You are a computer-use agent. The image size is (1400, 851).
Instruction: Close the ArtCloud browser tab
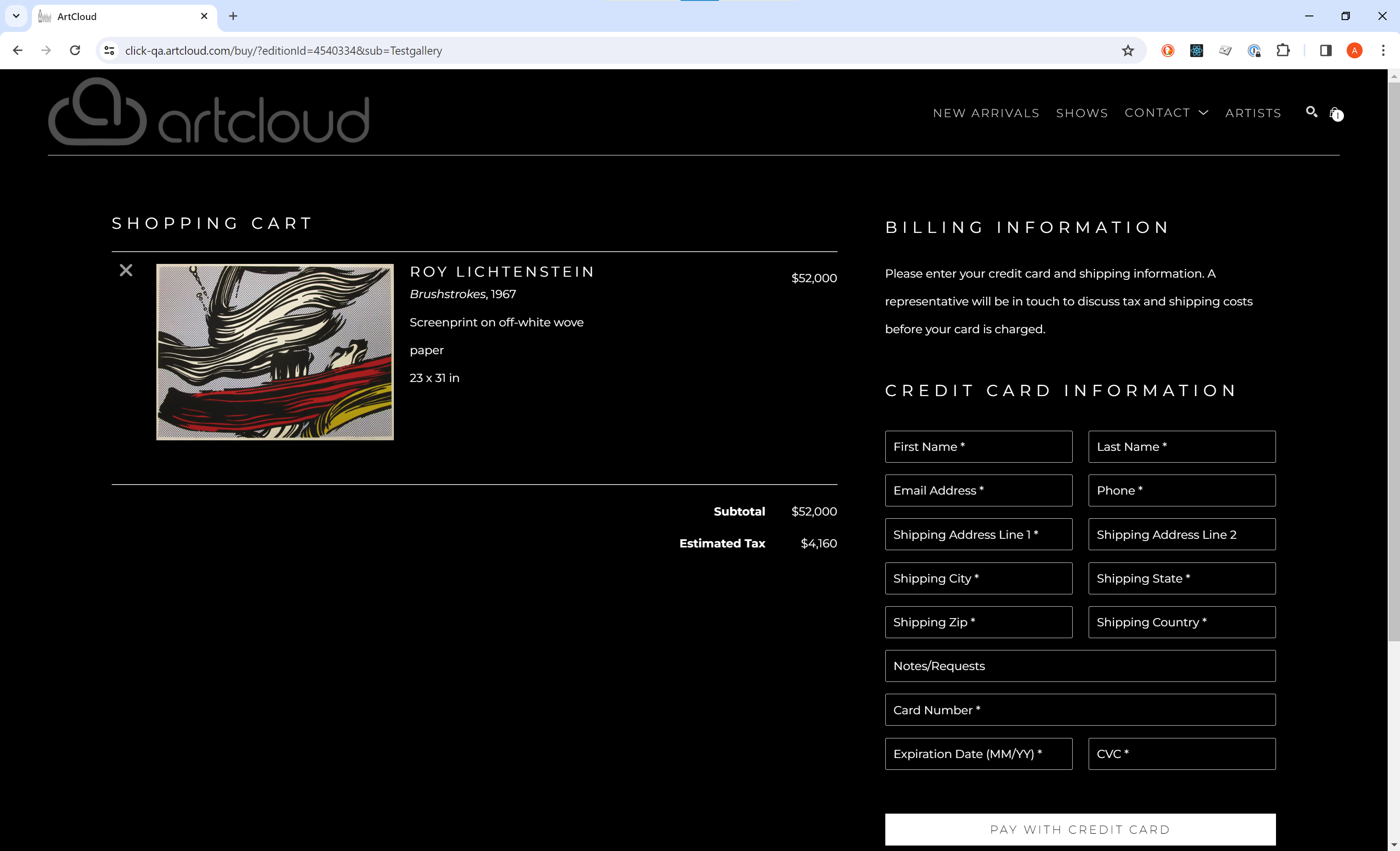pos(204,16)
